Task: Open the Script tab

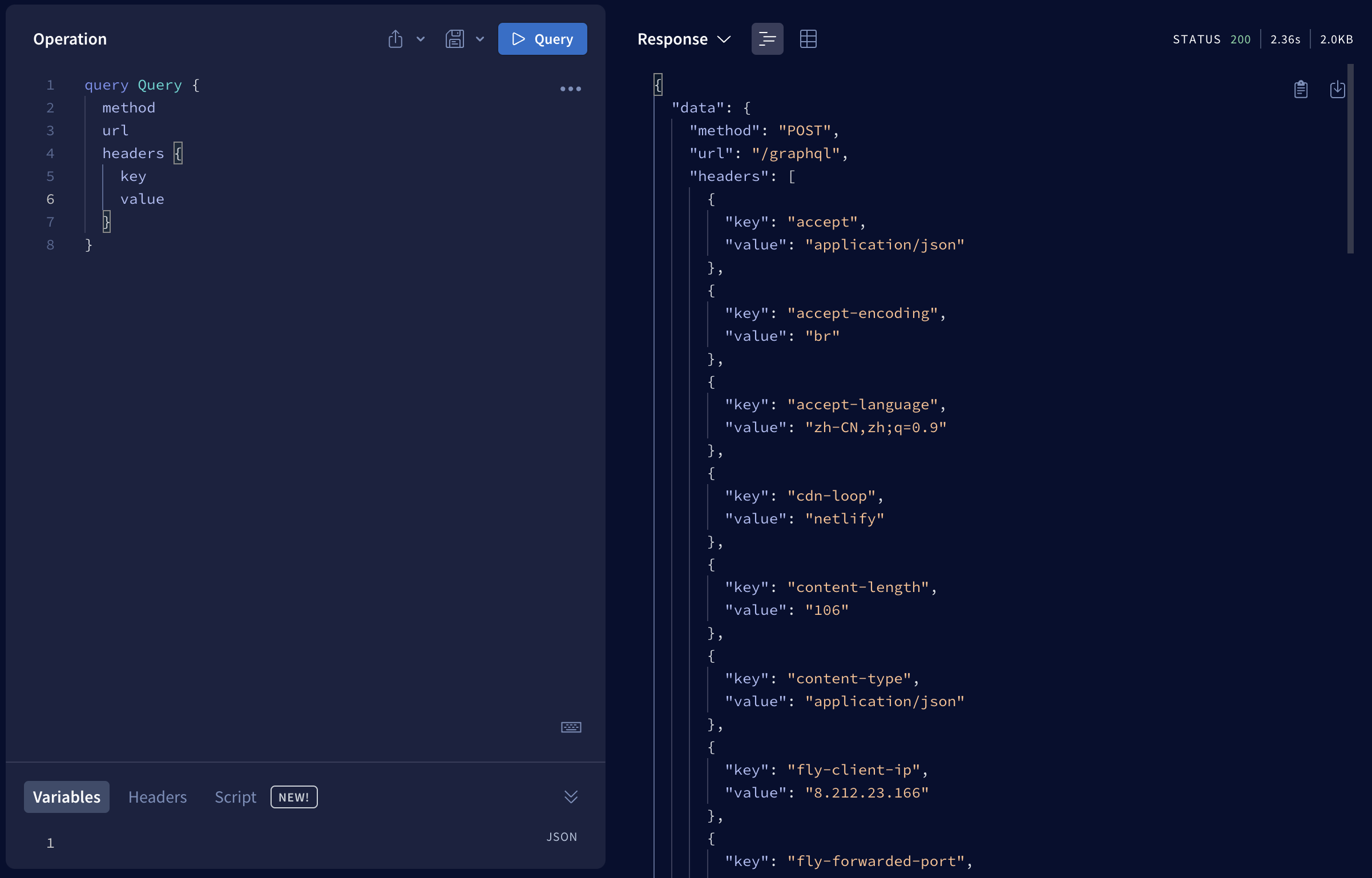Action: [235, 797]
